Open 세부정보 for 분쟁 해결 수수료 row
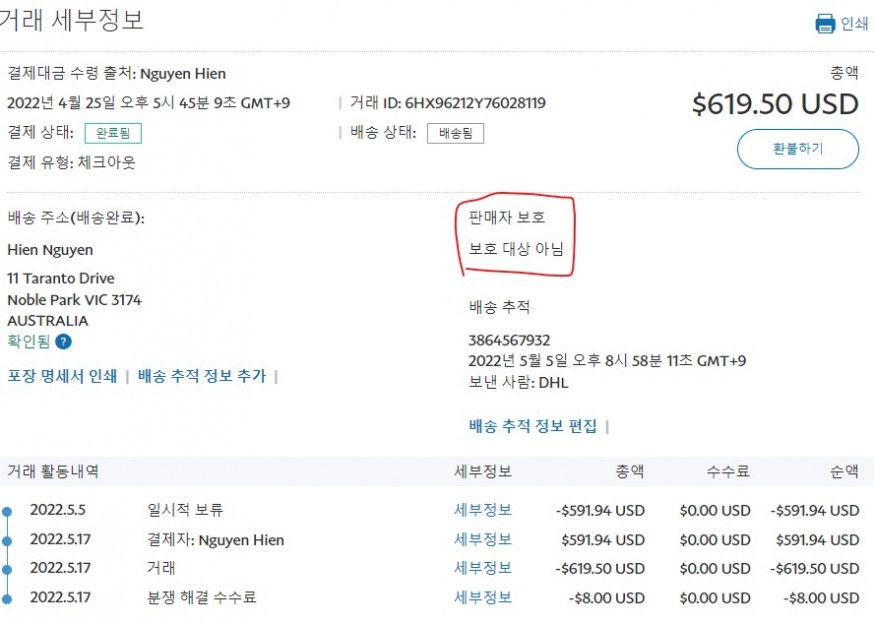Viewport: 875px width, 624px height. tap(483, 598)
